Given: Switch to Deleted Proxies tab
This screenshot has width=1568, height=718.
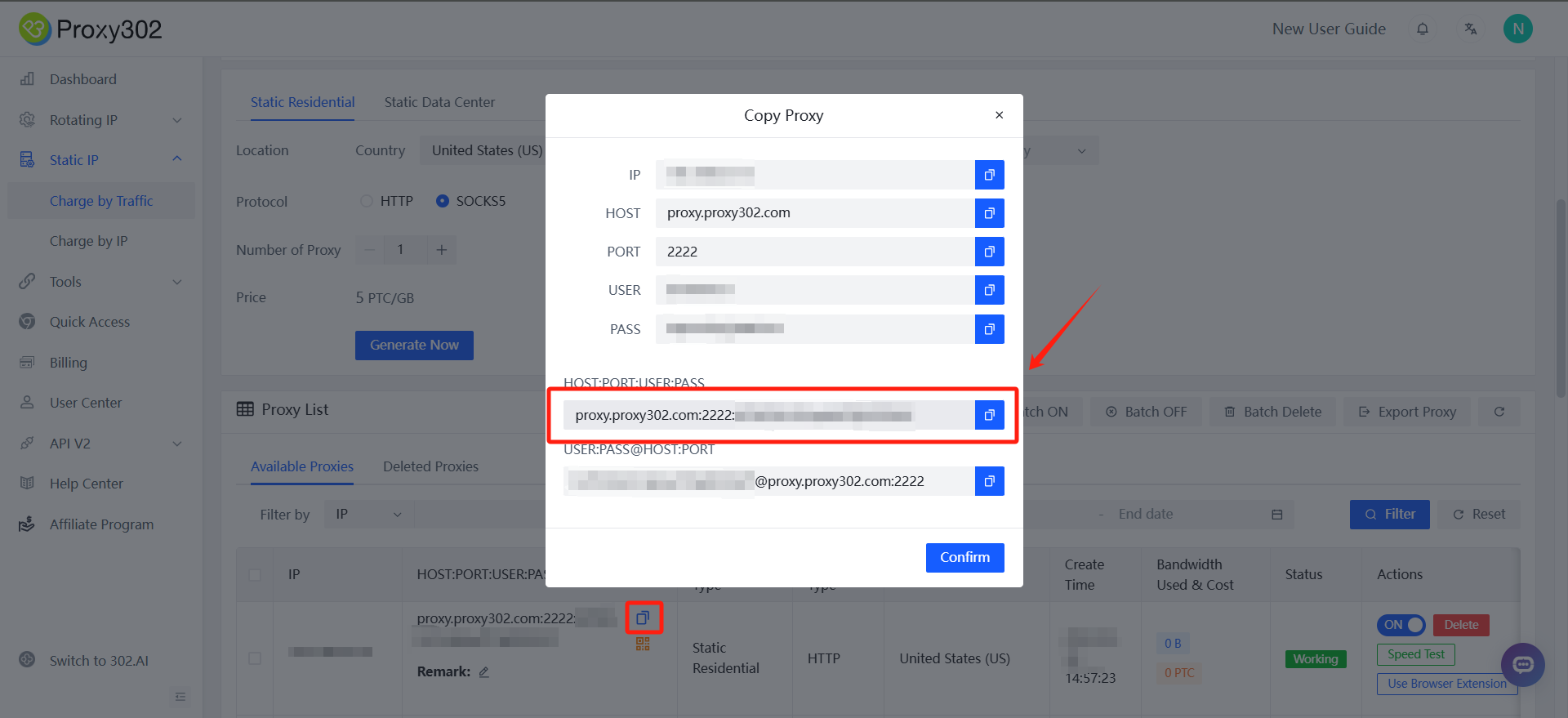Looking at the screenshot, I should 430,466.
